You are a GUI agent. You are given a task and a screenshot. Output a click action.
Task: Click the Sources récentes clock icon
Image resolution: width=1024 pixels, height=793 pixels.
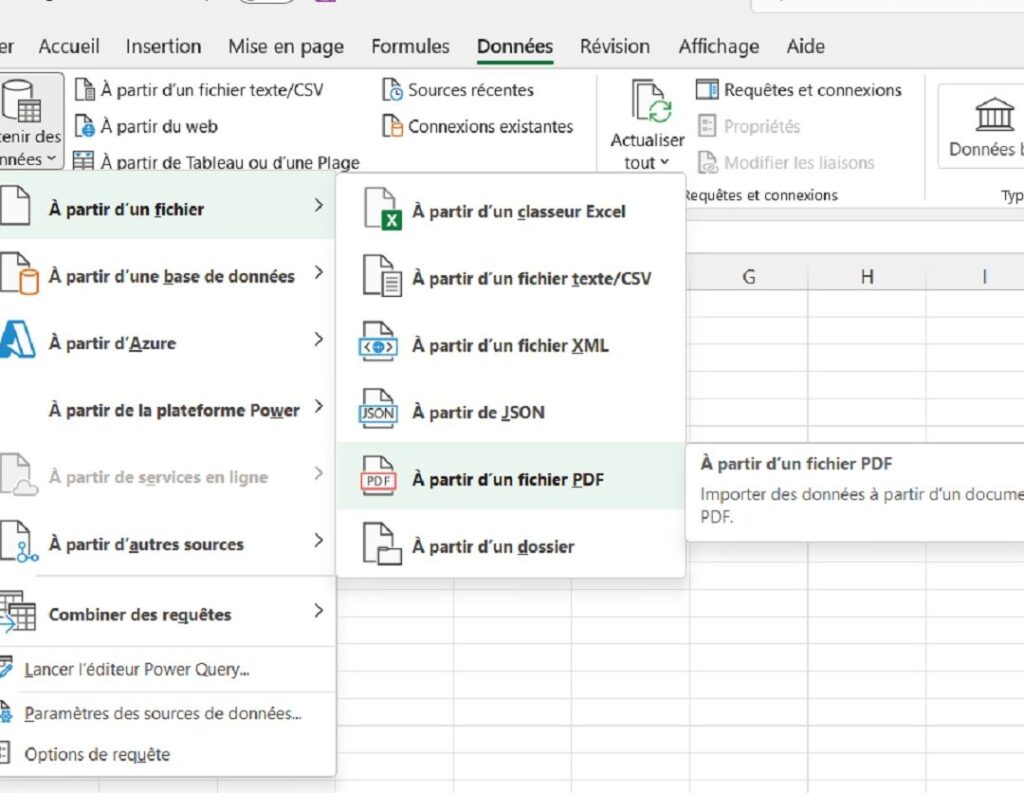click(x=392, y=89)
